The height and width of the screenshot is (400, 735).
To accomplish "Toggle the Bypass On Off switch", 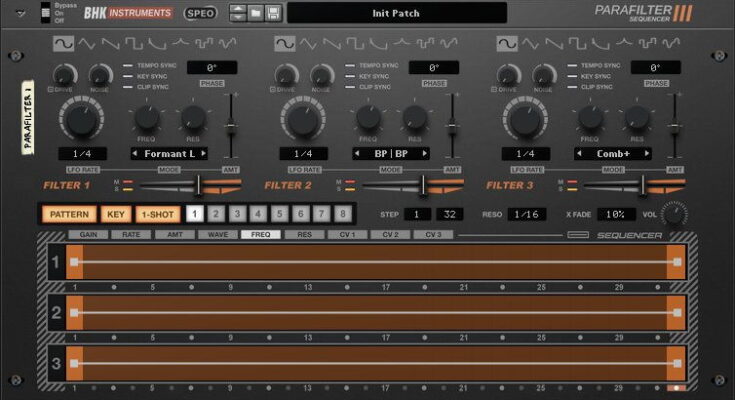I will 45,14.
